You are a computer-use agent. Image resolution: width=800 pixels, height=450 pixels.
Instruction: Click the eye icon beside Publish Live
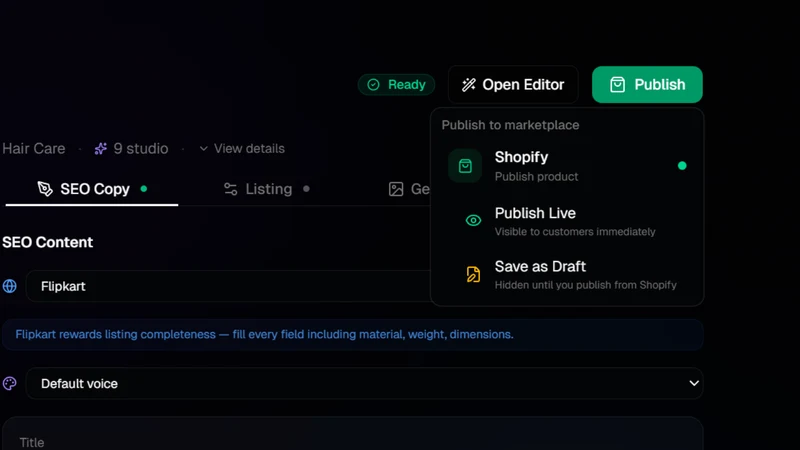click(473, 220)
